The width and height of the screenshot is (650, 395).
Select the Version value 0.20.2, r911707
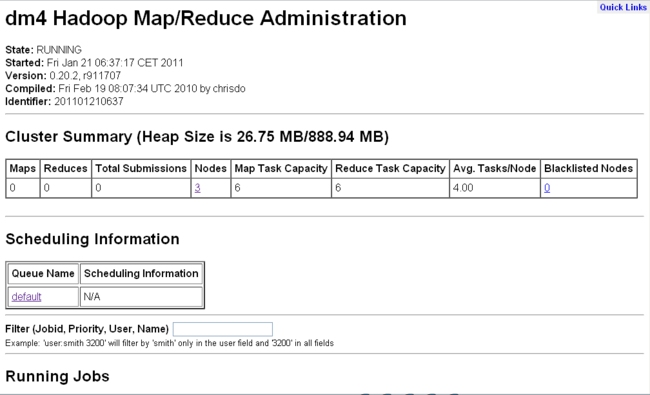[x=85, y=75]
